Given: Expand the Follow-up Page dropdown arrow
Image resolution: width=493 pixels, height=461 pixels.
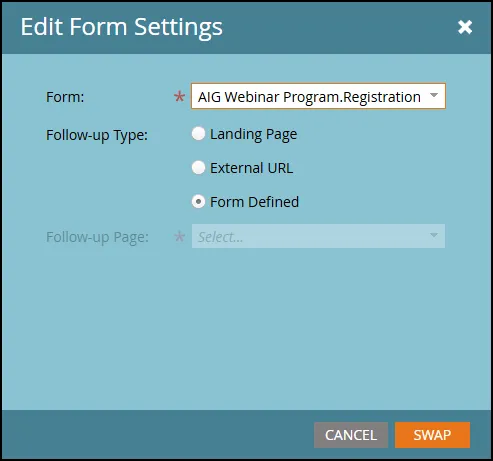Looking at the screenshot, I should 434,236.
